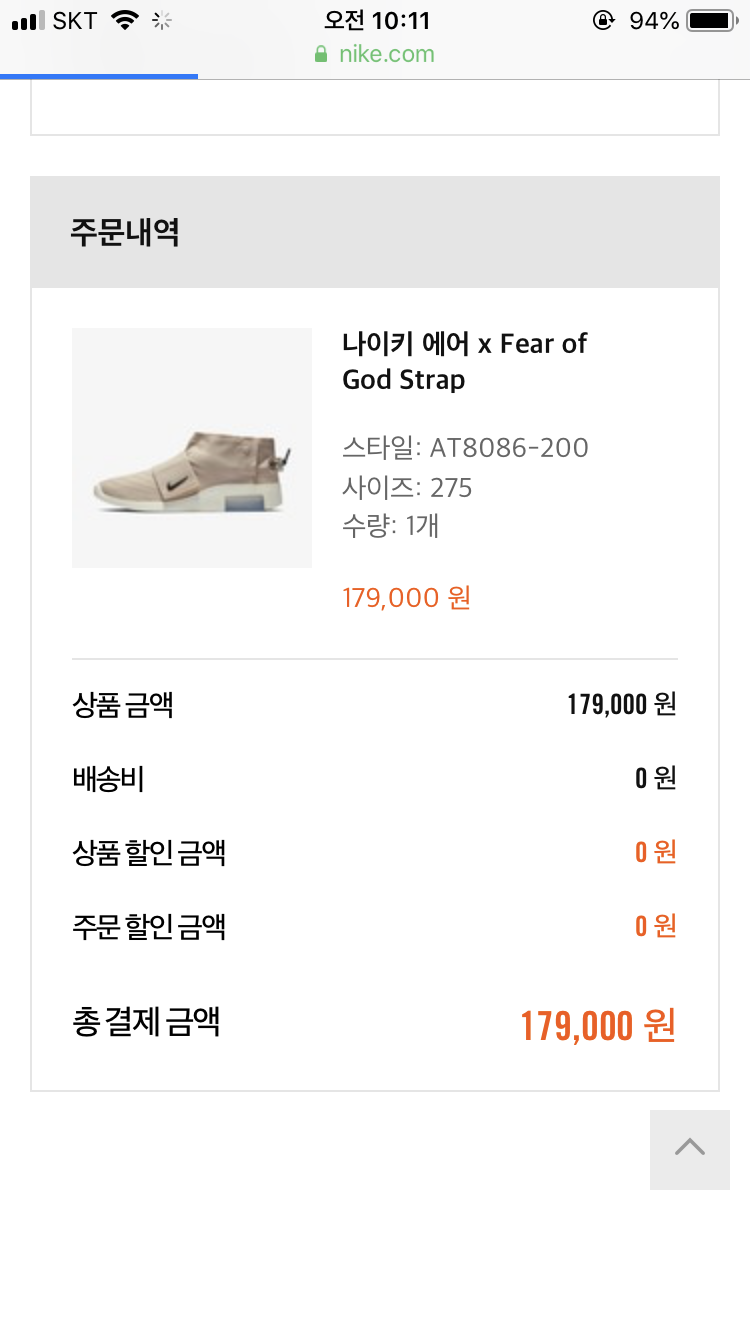Tap the scroll-to-top chevron button
Image resolution: width=750 pixels, height=1334 pixels.
click(x=689, y=1149)
